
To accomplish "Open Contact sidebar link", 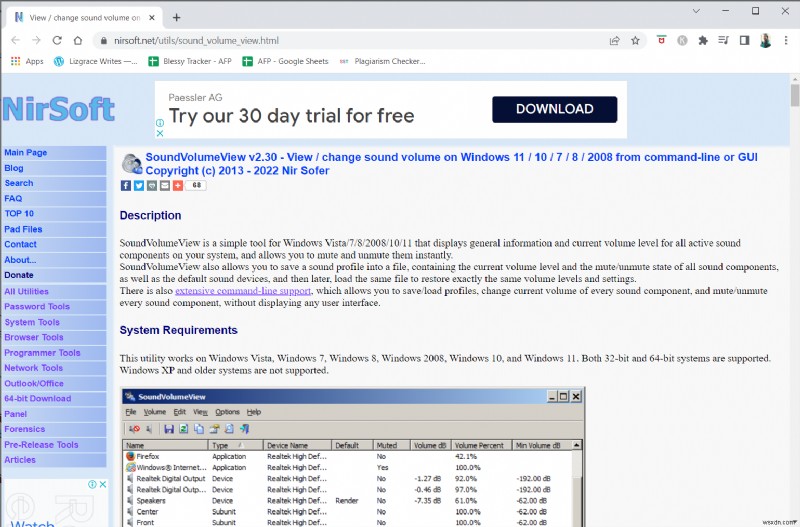I will click(20, 244).
